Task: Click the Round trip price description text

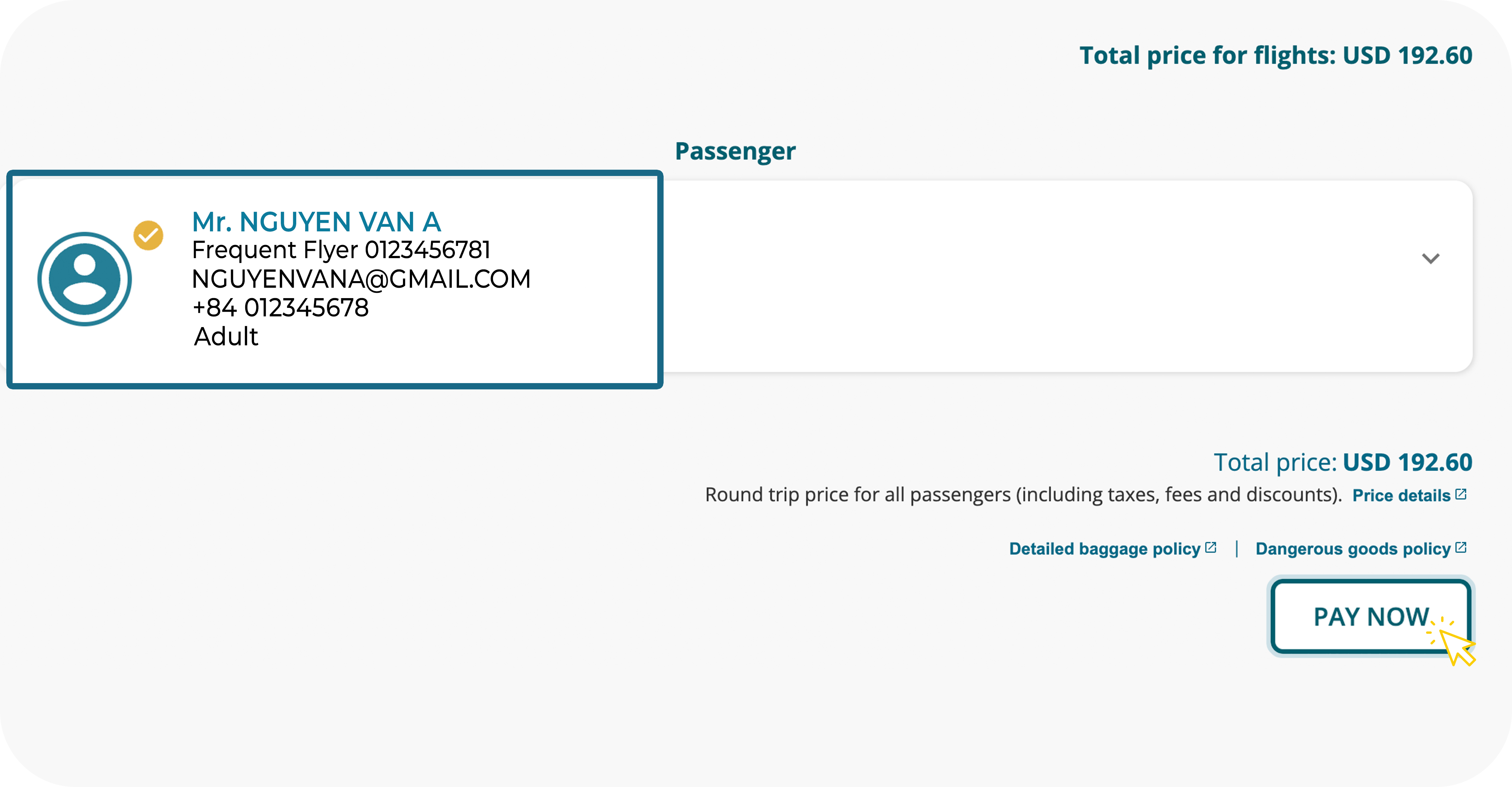Action: 1023,495
